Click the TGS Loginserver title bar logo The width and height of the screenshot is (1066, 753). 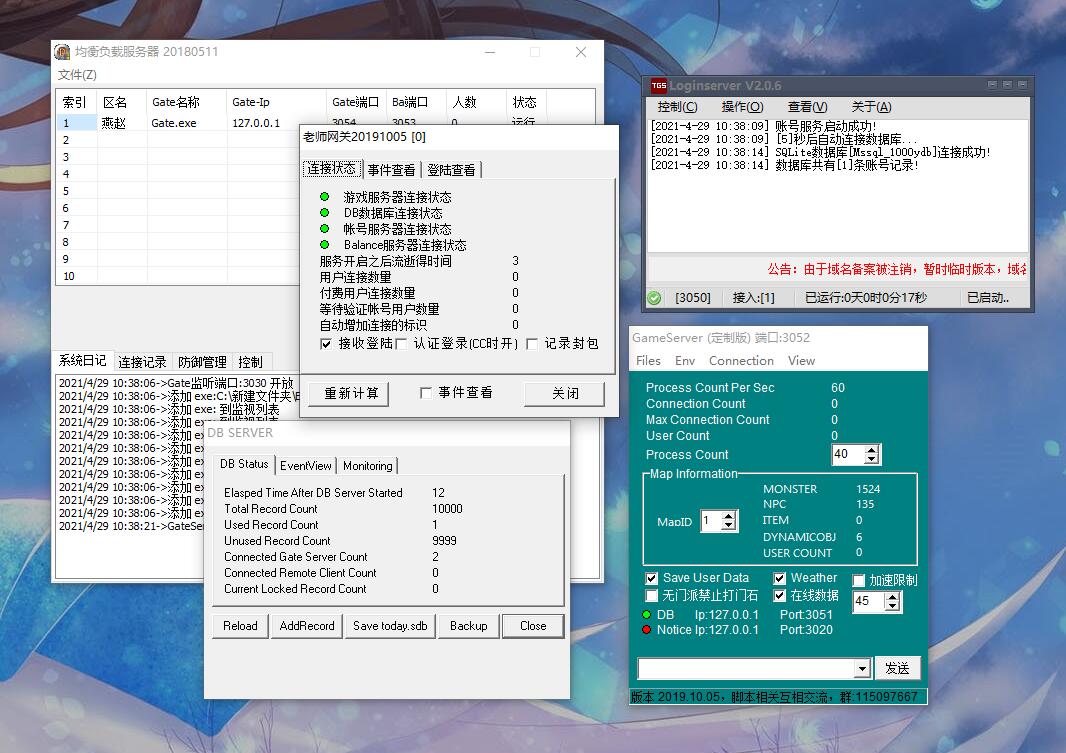659,86
